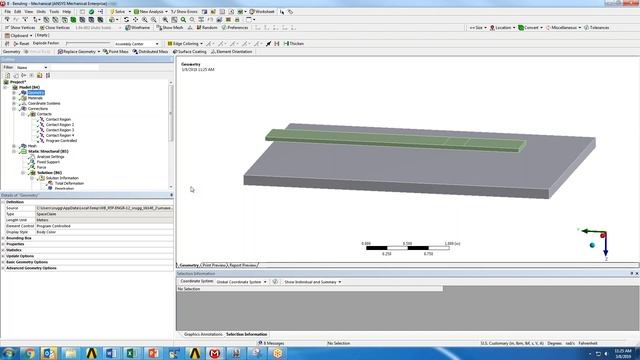The width and height of the screenshot is (640, 360).
Task: Collapse the Connections tree node
Action: [x=14, y=109]
